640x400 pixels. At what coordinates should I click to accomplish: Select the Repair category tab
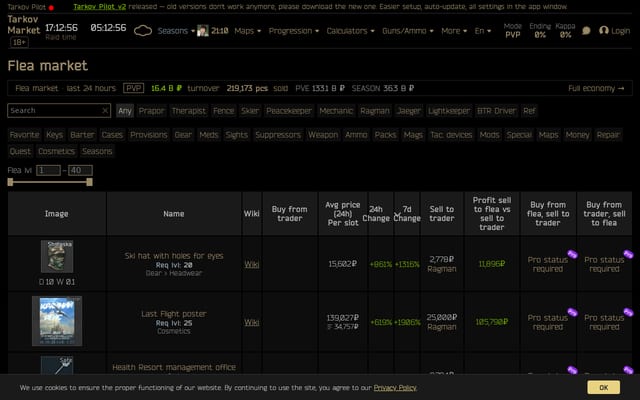pyautogui.click(x=608, y=135)
